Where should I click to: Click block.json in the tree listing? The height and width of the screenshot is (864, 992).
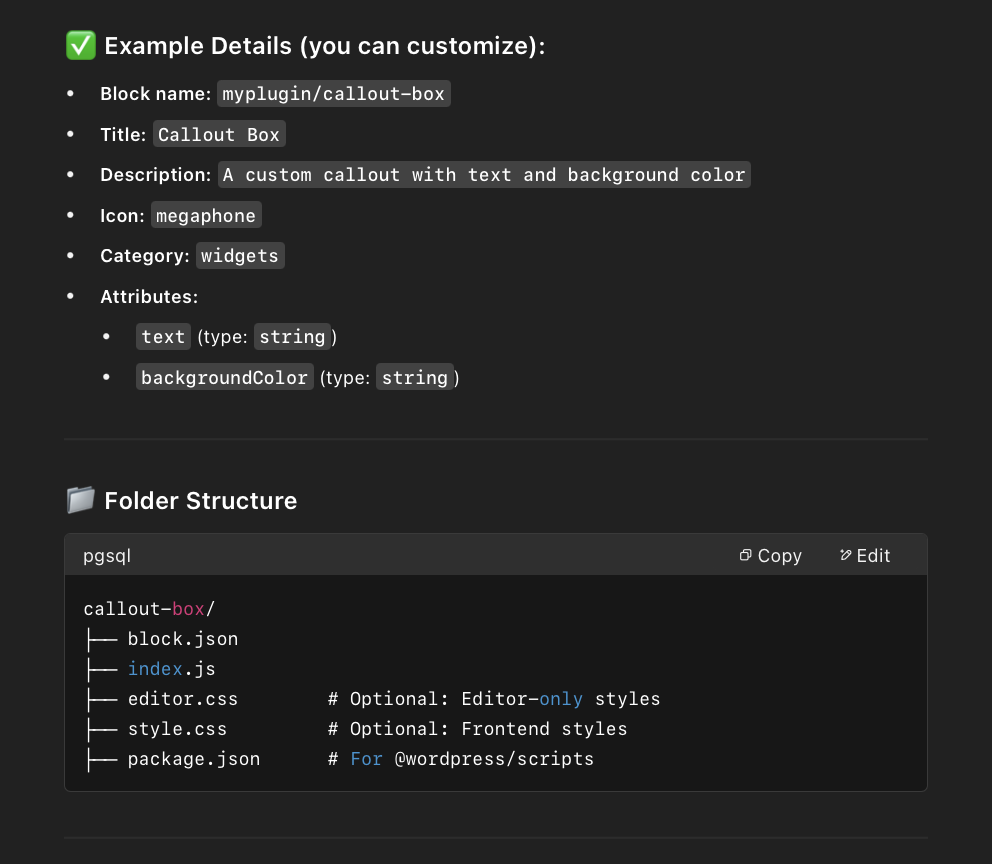click(183, 639)
